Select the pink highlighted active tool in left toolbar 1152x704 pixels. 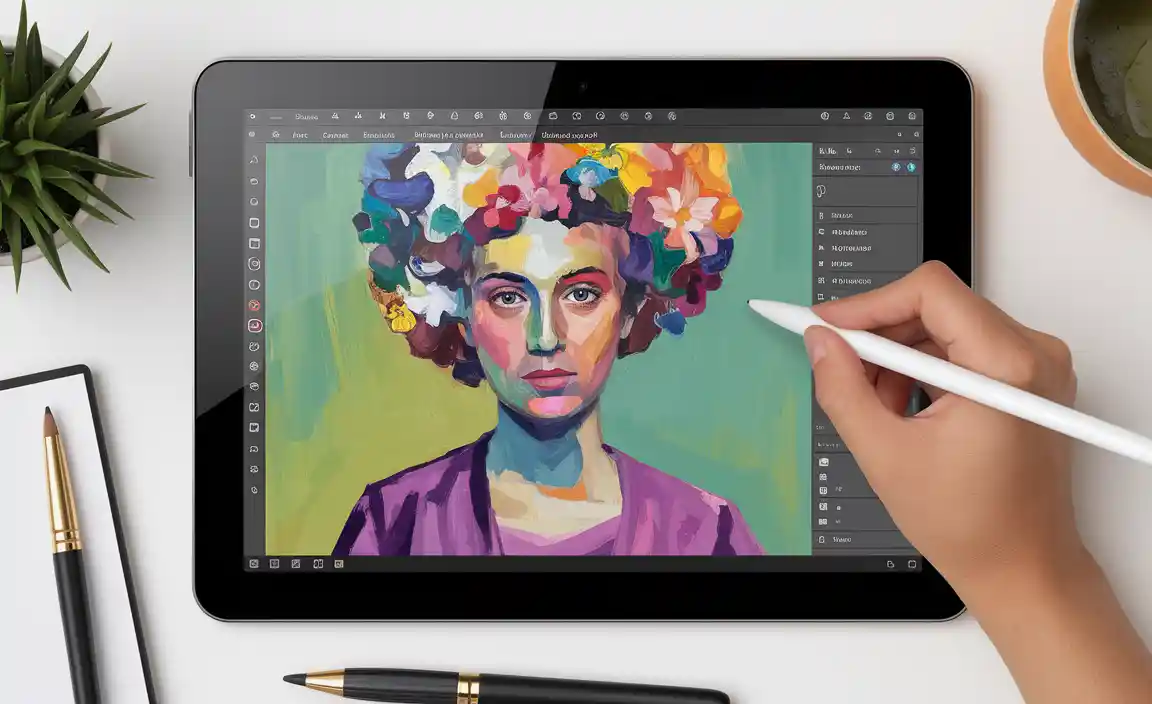point(254,325)
